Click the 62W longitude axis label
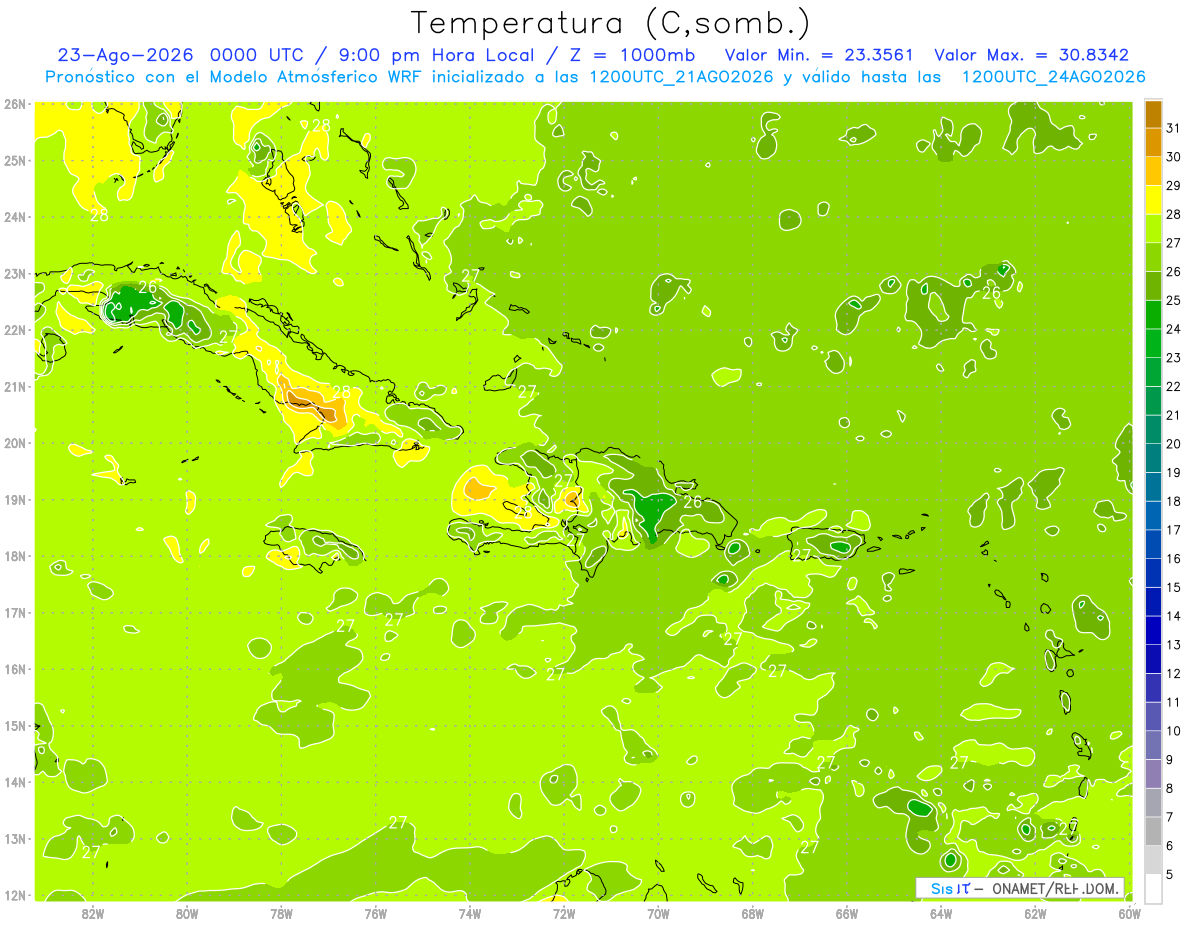Screen dimensions: 1200x927 [x=1036, y=913]
